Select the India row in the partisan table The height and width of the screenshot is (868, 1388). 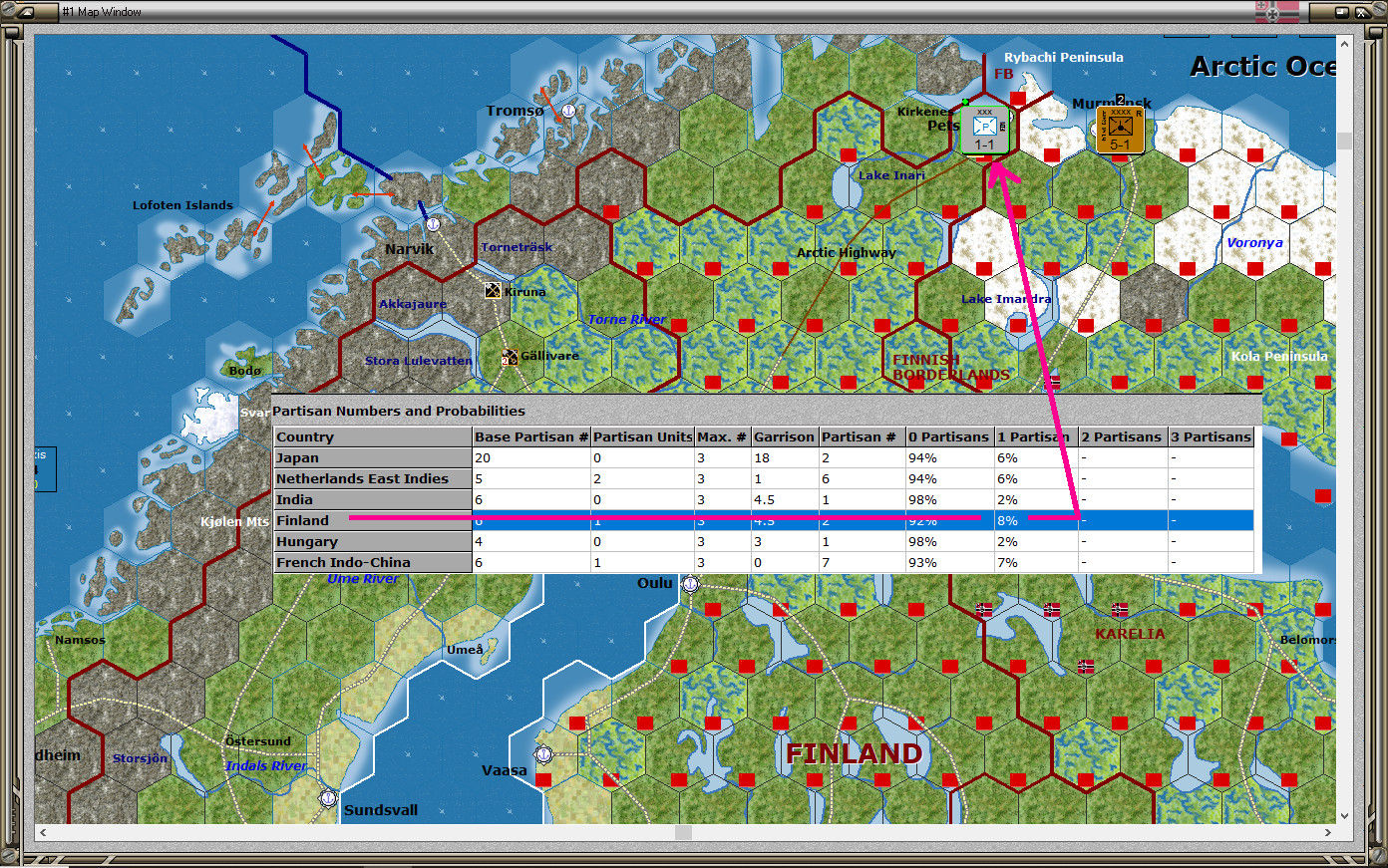(x=764, y=499)
